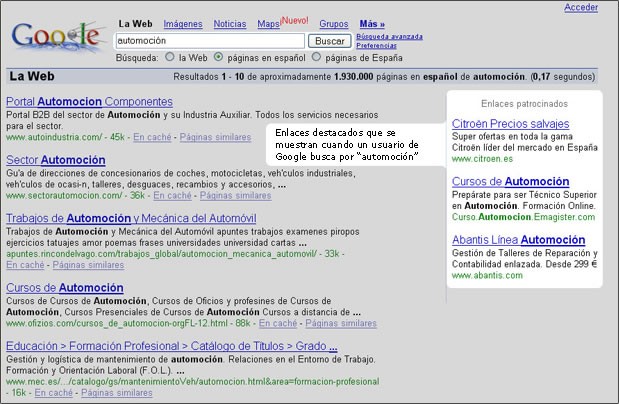Switch to the Noticias tab

click(x=230, y=24)
